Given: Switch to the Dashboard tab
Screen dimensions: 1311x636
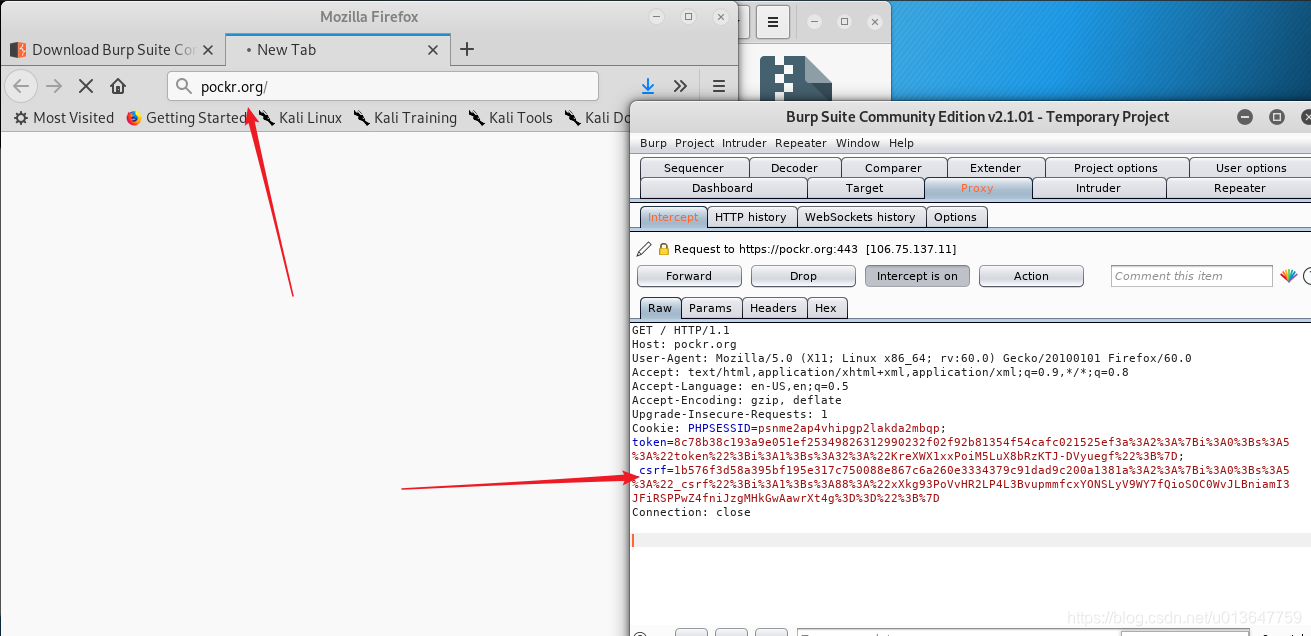Looking at the screenshot, I should (x=722, y=188).
